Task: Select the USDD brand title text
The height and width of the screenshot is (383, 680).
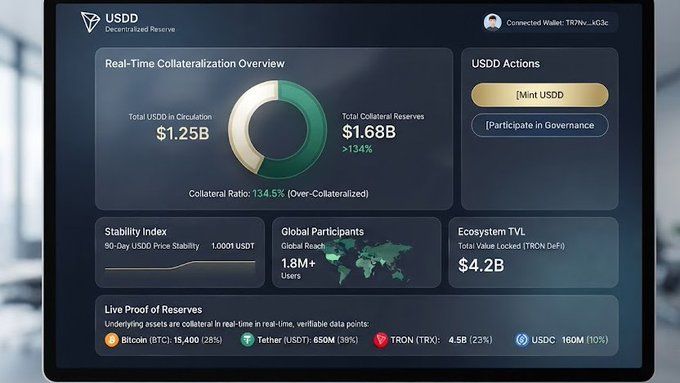Action: 121,18
